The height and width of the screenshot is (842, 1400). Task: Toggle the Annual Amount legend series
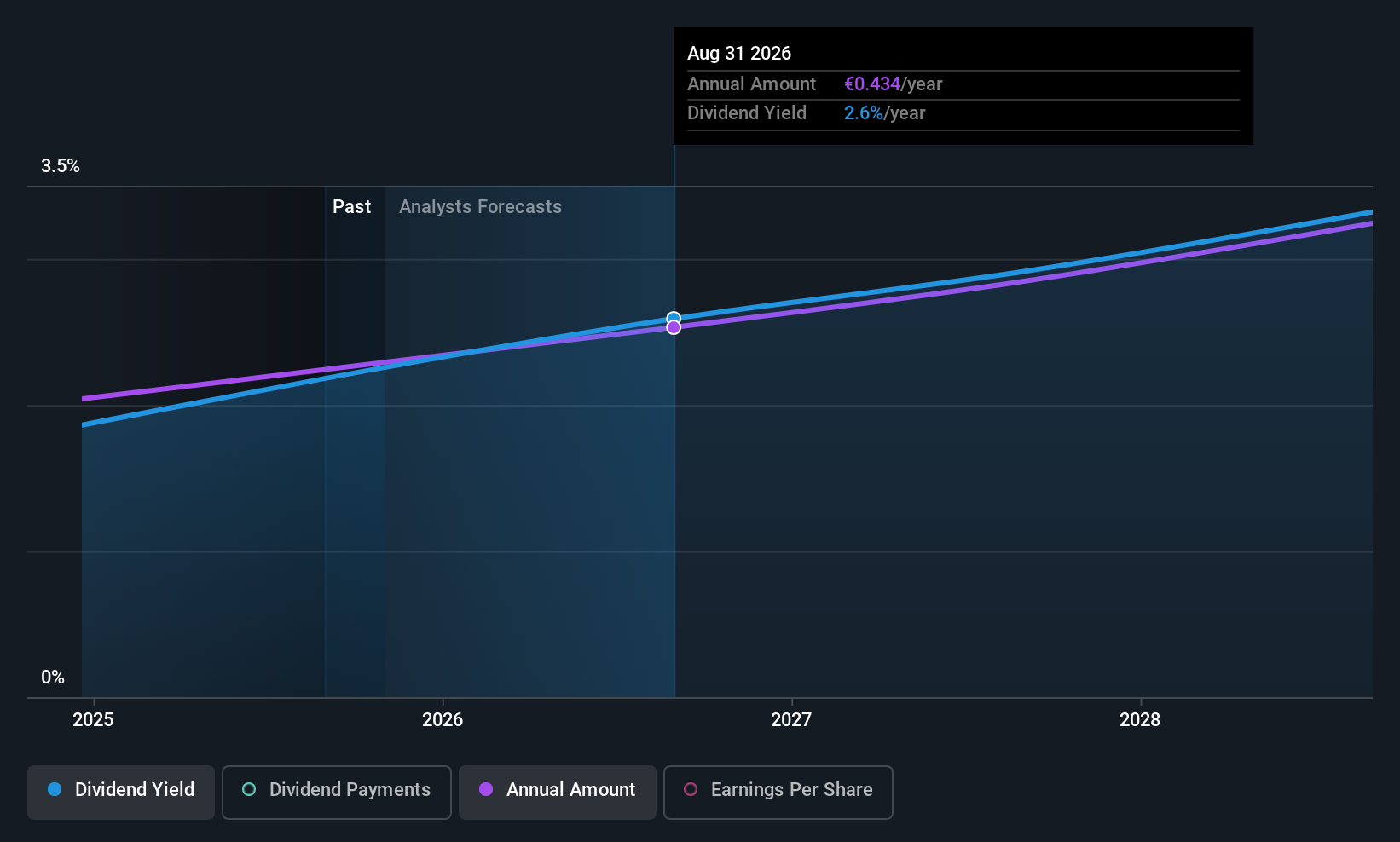click(x=558, y=790)
